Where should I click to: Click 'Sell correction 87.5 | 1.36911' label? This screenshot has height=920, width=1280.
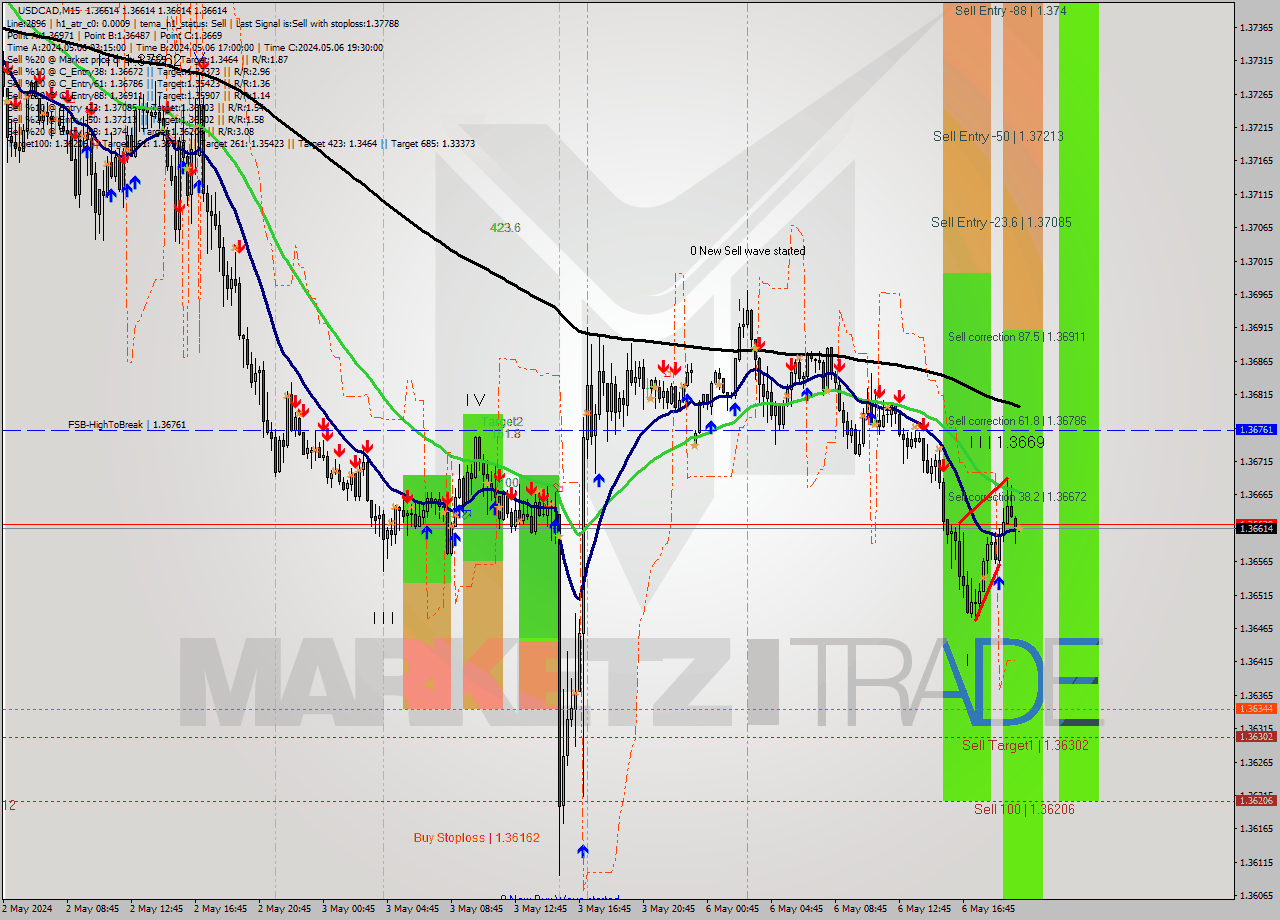(x=1017, y=337)
